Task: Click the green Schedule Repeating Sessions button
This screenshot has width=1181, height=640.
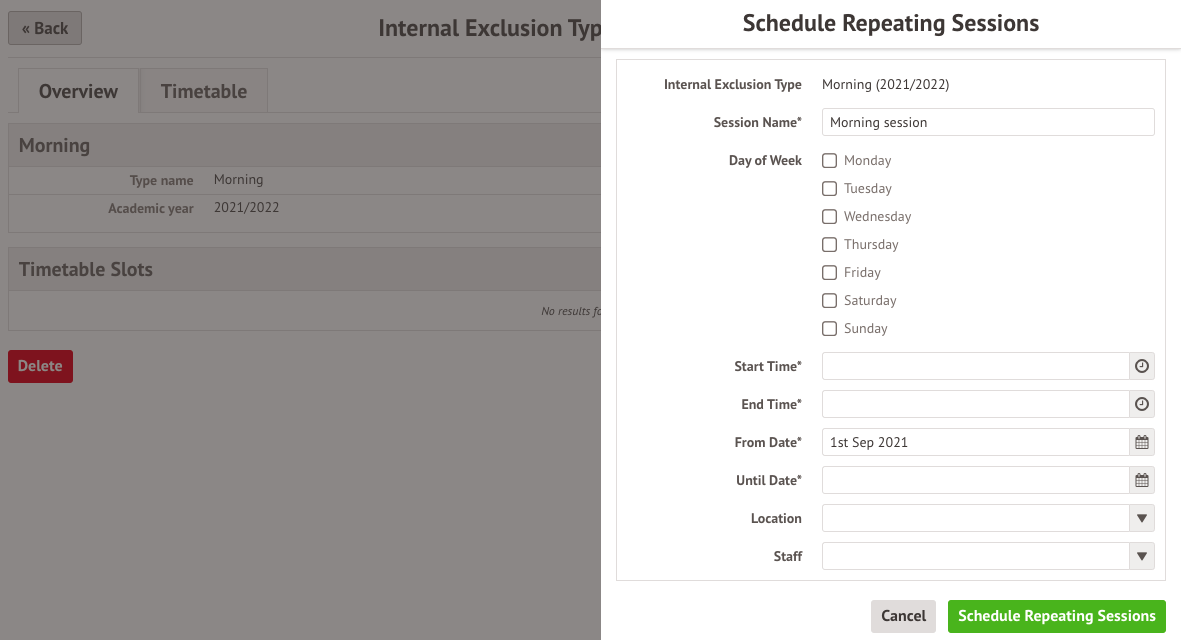Action: click(1057, 616)
